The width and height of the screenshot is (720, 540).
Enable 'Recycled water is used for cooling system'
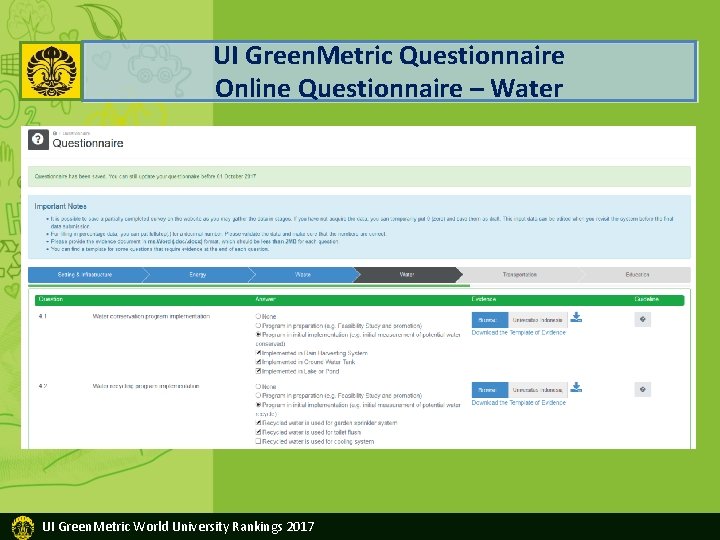click(258, 441)
